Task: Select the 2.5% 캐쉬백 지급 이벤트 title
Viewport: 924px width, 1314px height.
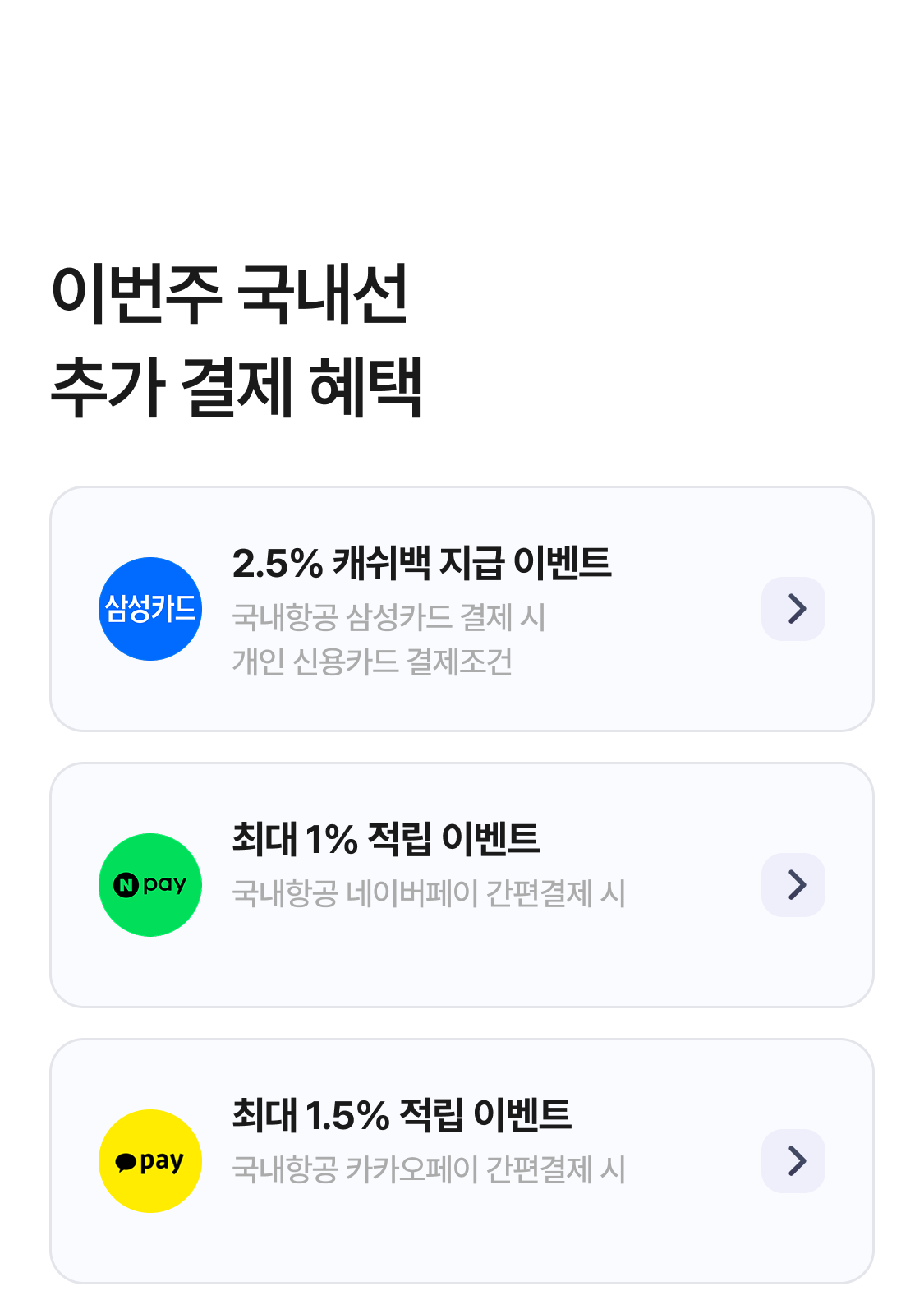Action: (422, 563)
